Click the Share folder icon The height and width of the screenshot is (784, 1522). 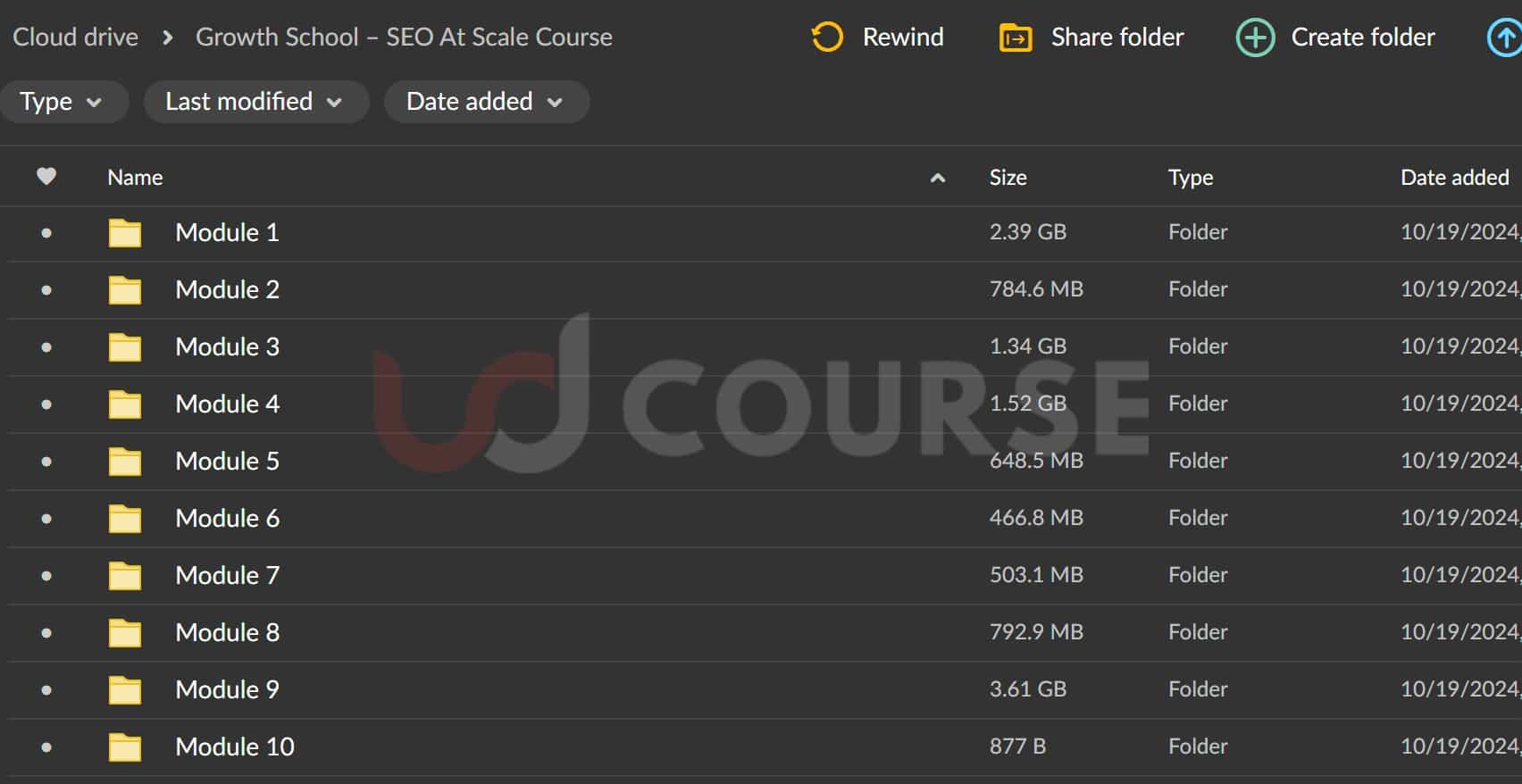[x=1016, y=38]
